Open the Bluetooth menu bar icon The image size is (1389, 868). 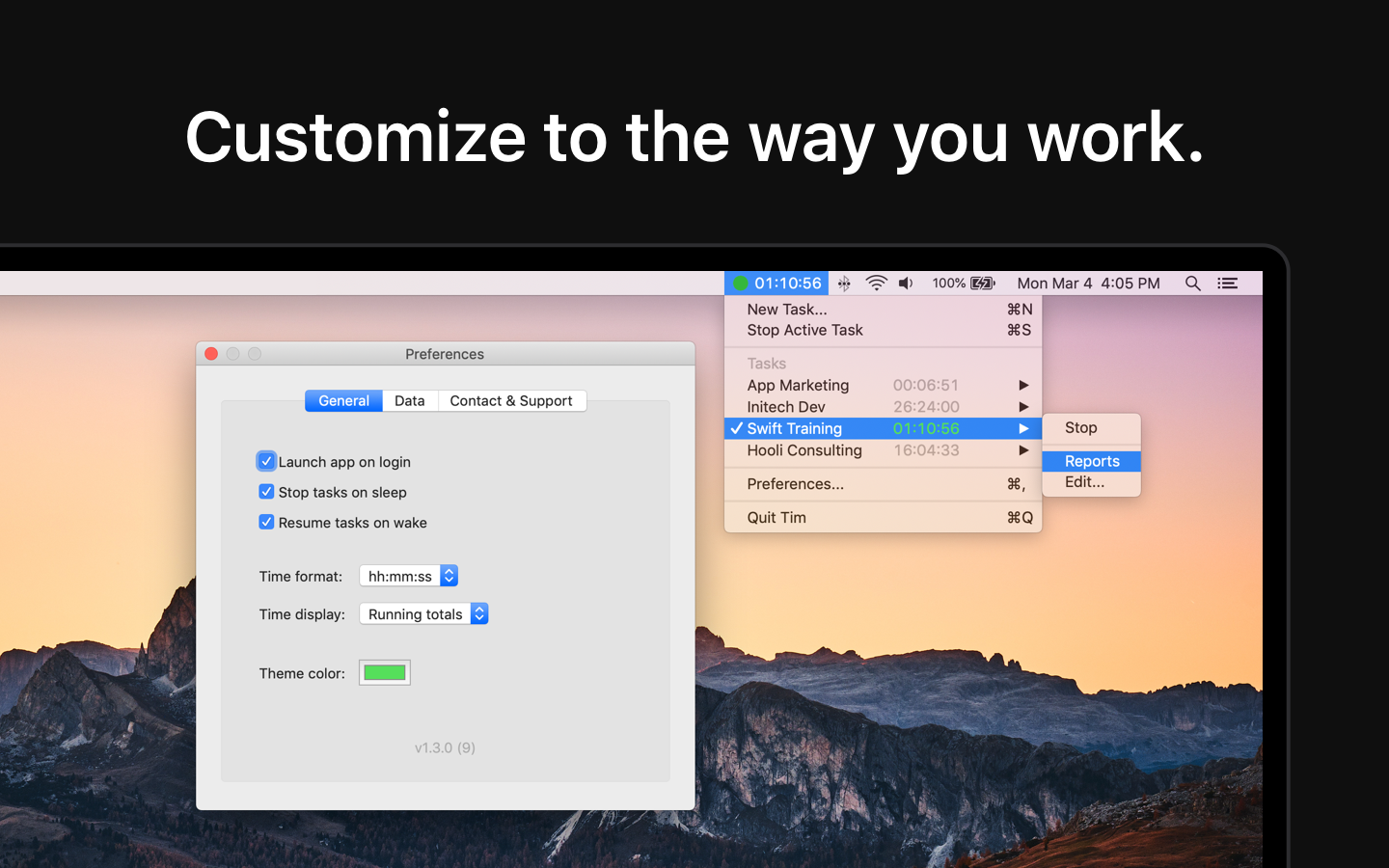tap(843, 283)
